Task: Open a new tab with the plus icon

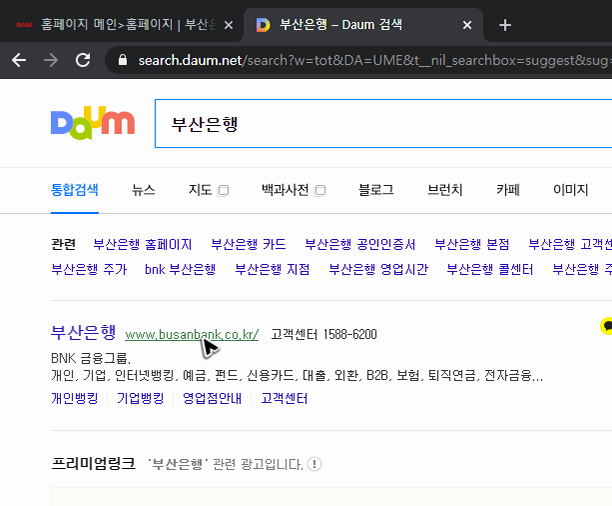Action: point(505,25)
